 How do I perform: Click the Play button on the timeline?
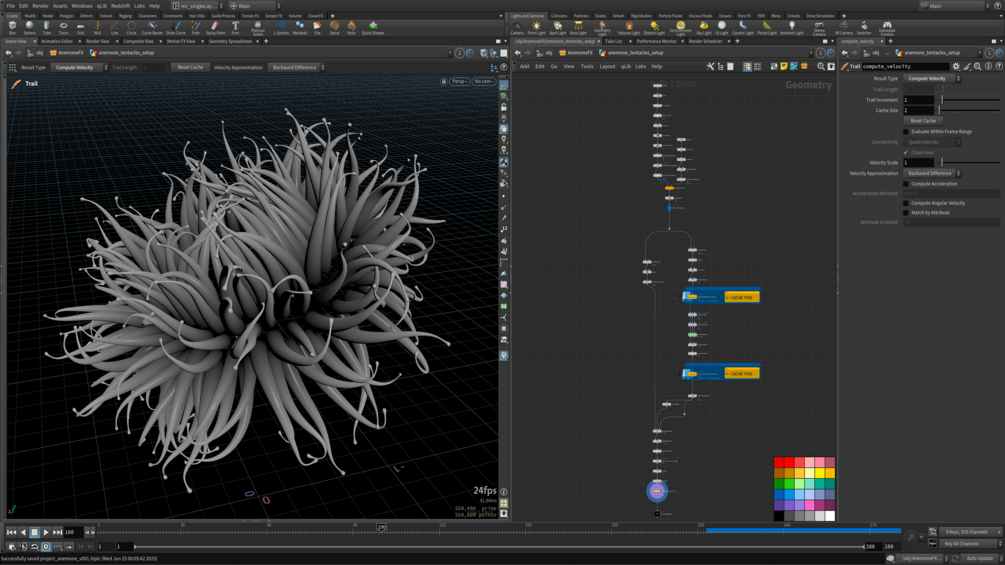[45, 533]
